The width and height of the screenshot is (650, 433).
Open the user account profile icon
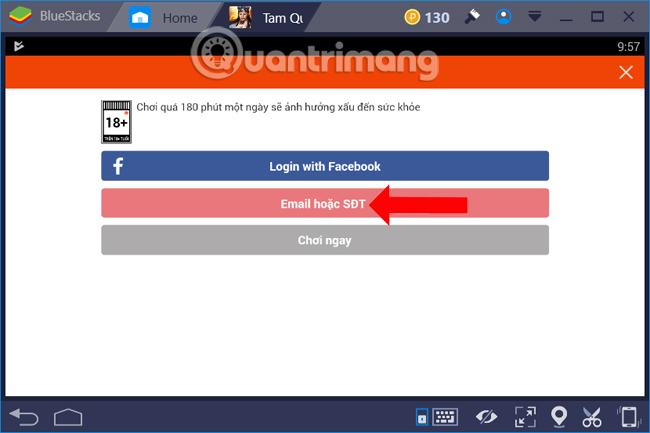click(x=504, y=17)
